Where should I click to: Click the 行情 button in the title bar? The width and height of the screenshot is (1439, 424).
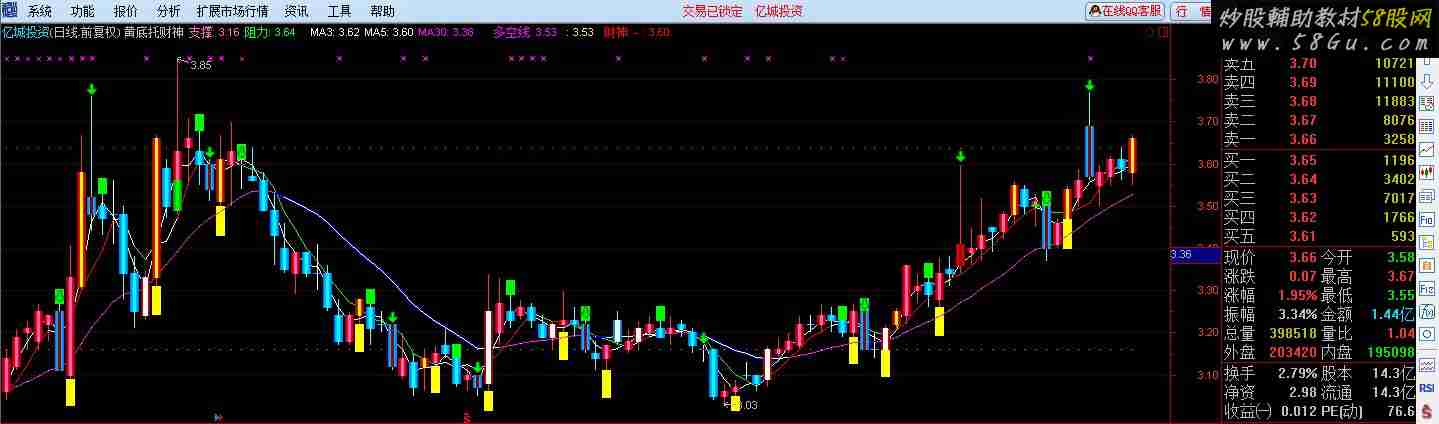tap(1192, 11)
